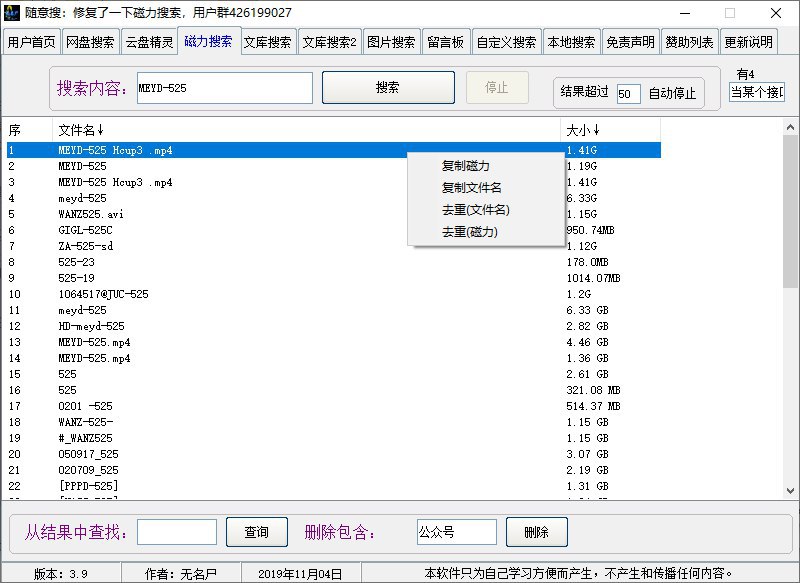Screen dimensions: 800x583
Task: Select the #_WANZ525 row
Action: coord(334,438)
